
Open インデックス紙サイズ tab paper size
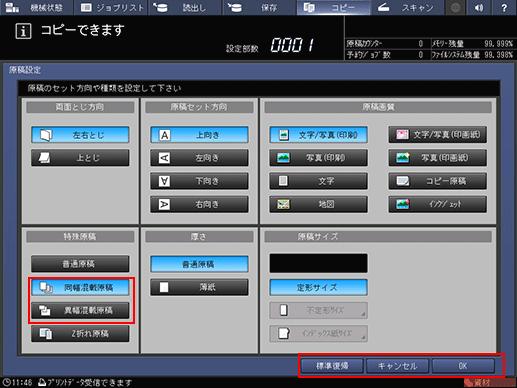tap(319, 333)
